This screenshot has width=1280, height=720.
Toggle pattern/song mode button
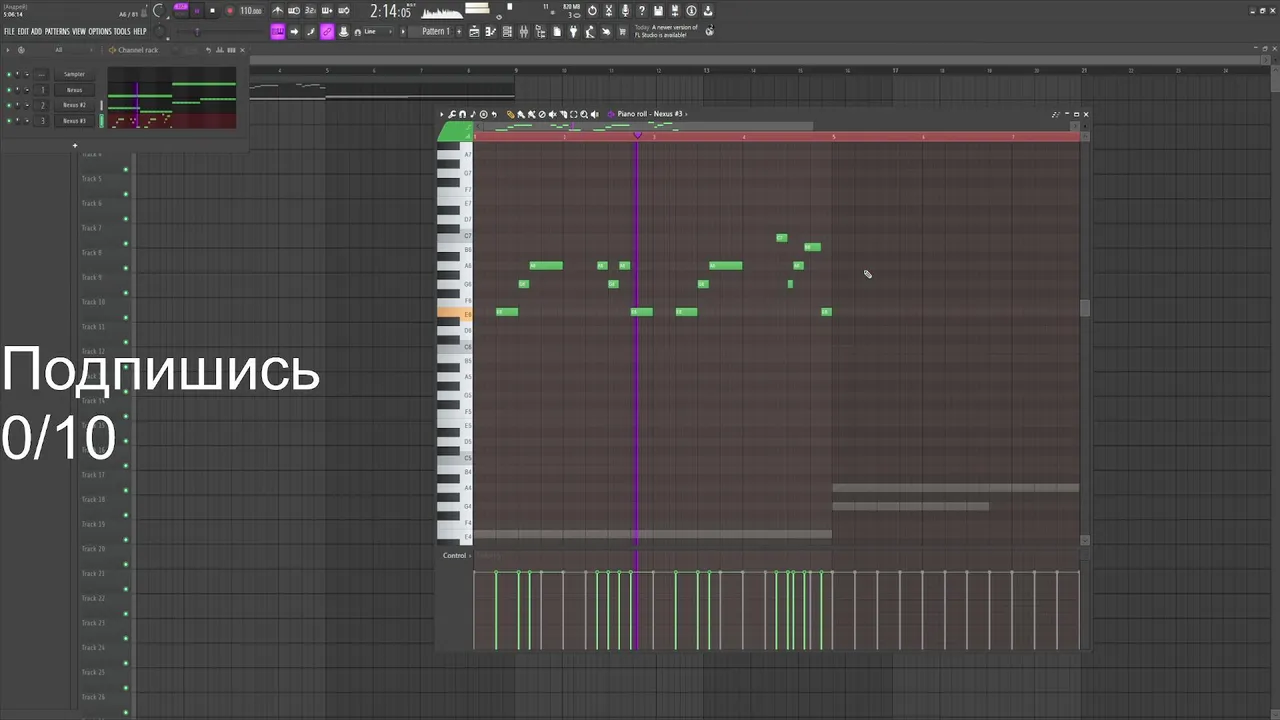pos(181,11)
